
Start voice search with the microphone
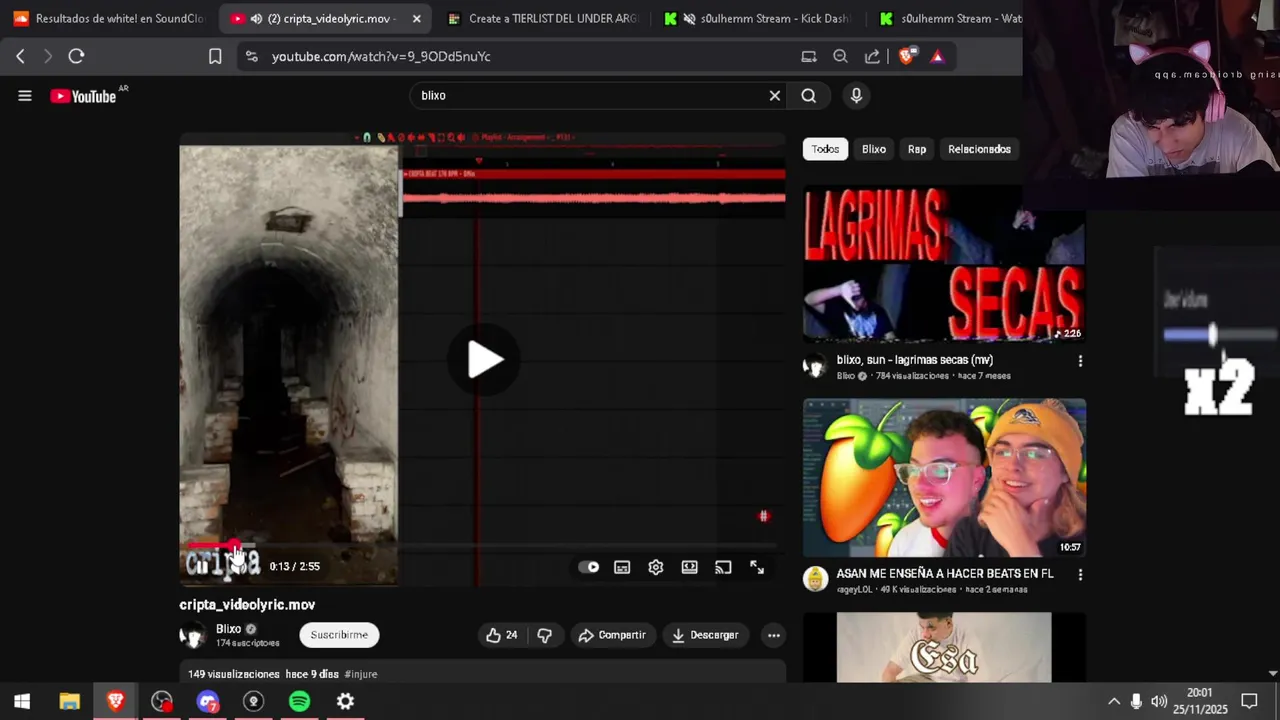point(856,96)
